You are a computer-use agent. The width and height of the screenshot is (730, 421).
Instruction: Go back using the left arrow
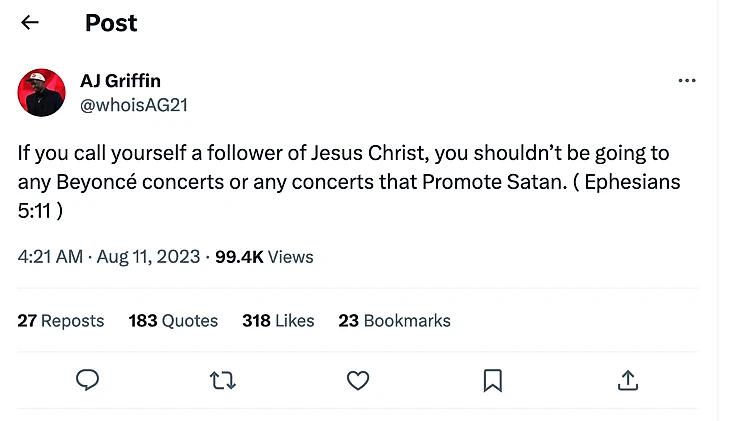pyautogui.click(x=30, y=23)
